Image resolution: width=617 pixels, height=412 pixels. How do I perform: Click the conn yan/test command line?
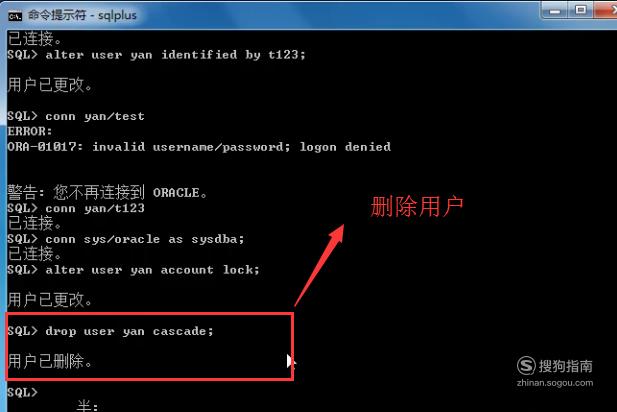point(76,116)
